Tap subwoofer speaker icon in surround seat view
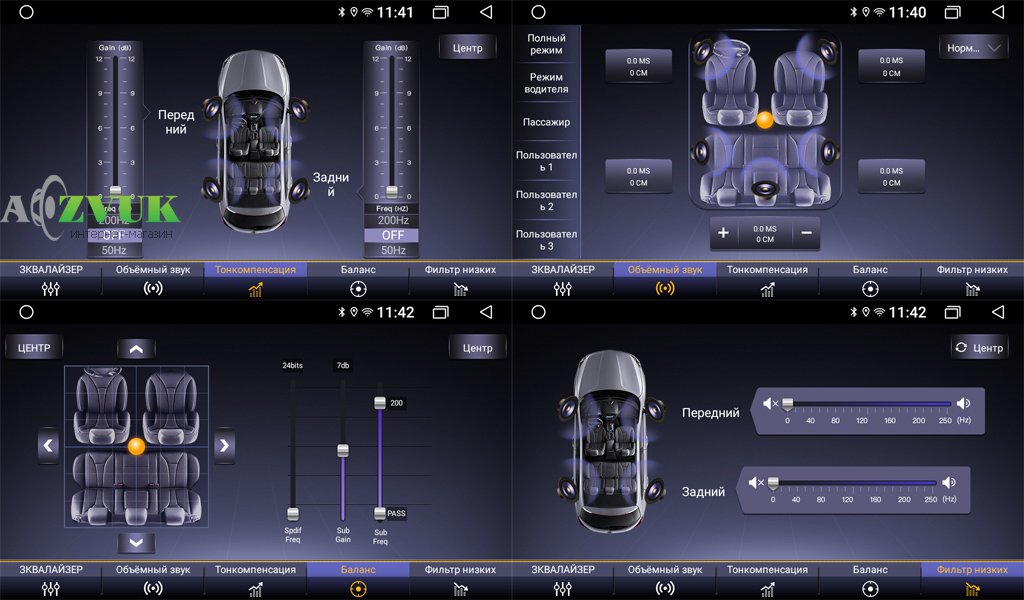Screen dimensions: 1024x600 764,189
